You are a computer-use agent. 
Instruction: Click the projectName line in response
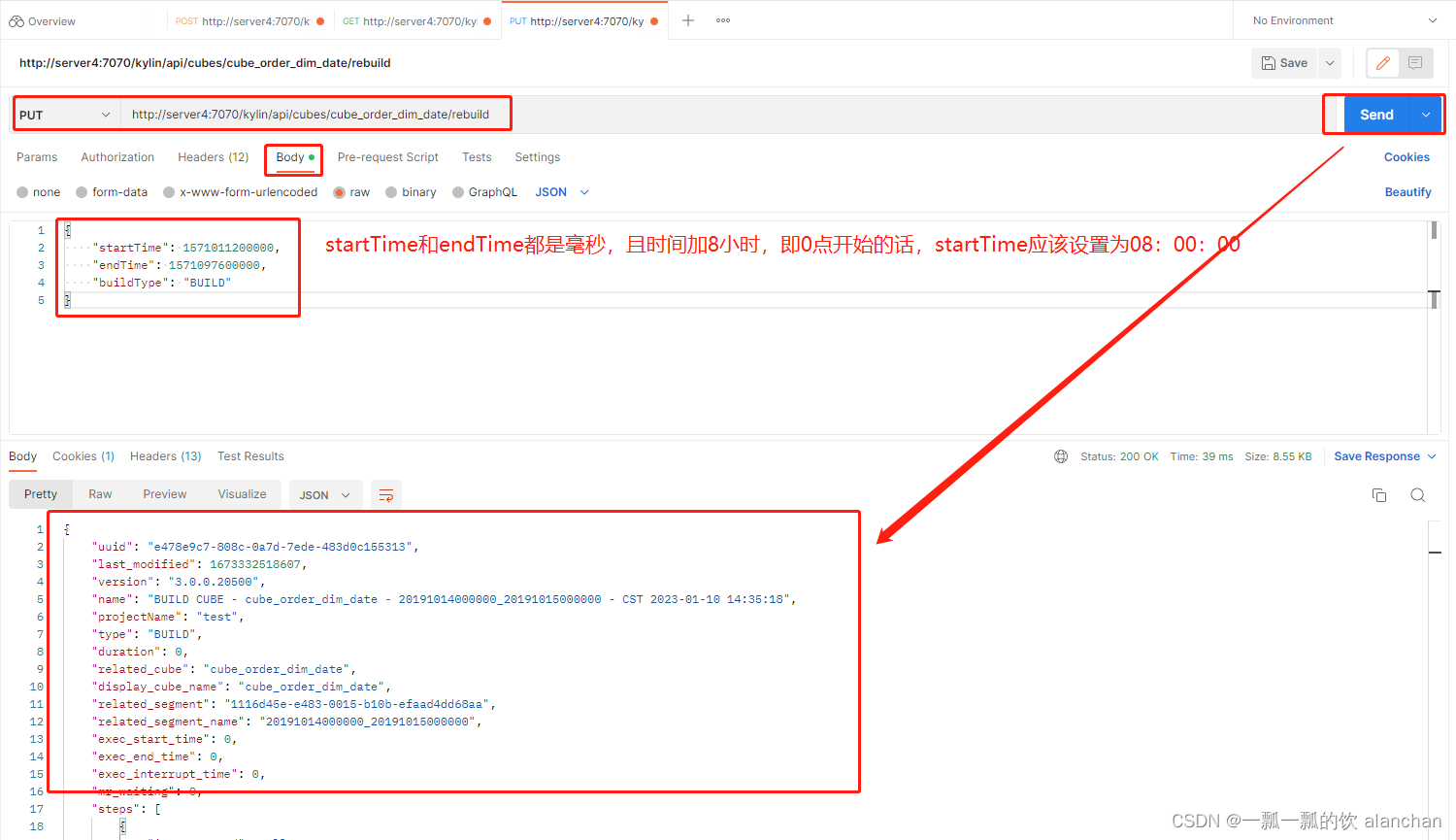(x=168, y=617)
